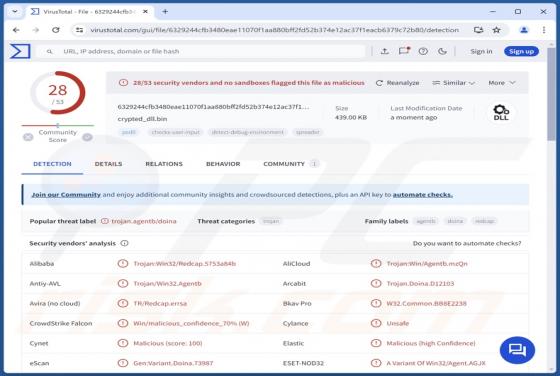Click the pedll tag
The height and width of the screenshot is (376, 560).
point(129,132)
